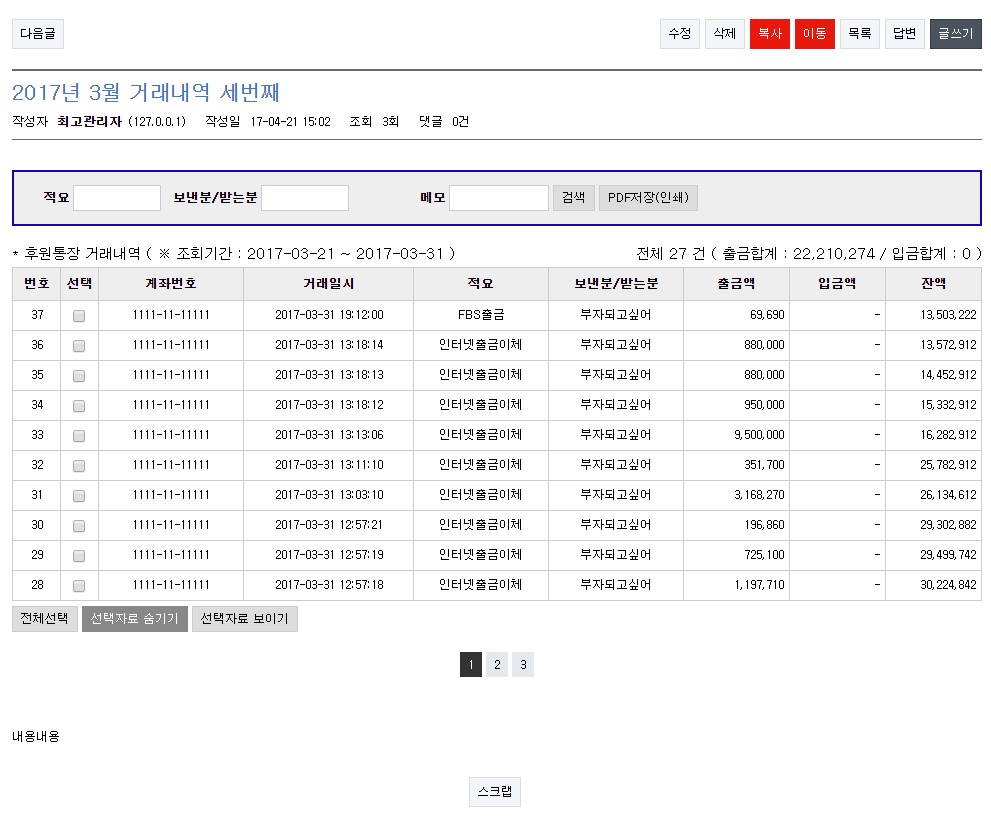This screenshot has width=991, height=825.
Task: Check the checkbox for row 37
Action: (x=79, y=316)
